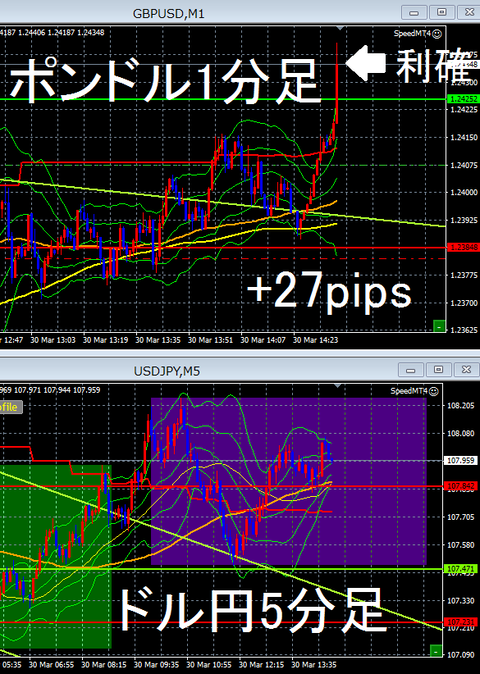The height and width of the screenshot is (674, 480).
Task: Click the 30 Mar 08:15 time label
Action: point(104,665)
